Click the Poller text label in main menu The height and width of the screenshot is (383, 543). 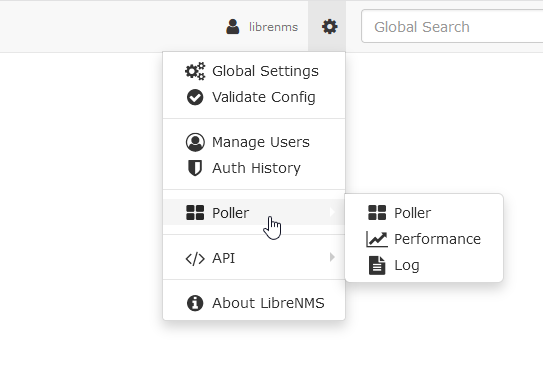(x=230, y=213)
